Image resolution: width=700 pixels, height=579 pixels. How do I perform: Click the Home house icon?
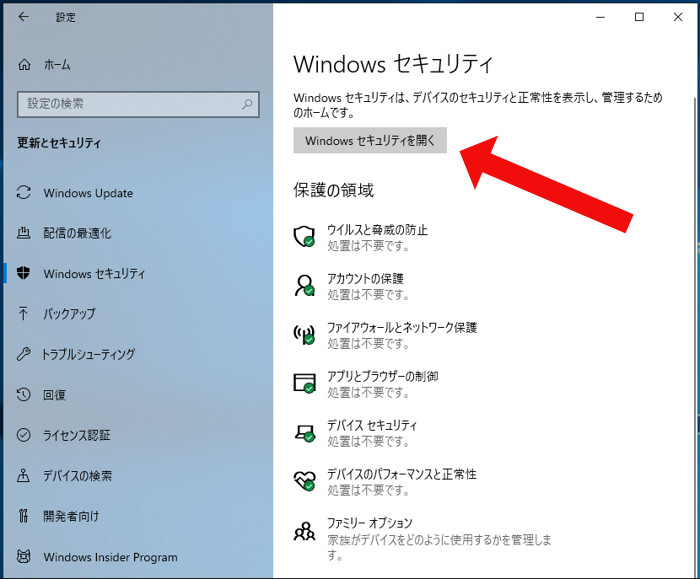tap(24, 65)
